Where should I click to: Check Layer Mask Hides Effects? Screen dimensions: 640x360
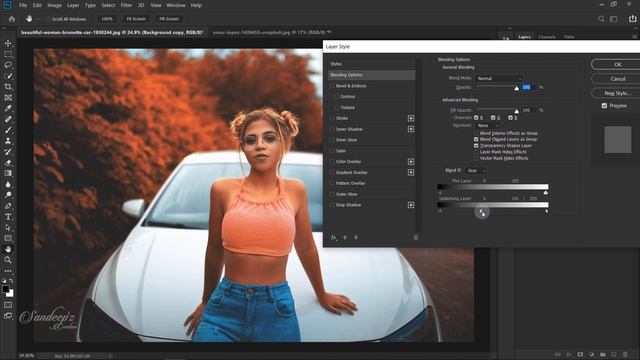476,152
